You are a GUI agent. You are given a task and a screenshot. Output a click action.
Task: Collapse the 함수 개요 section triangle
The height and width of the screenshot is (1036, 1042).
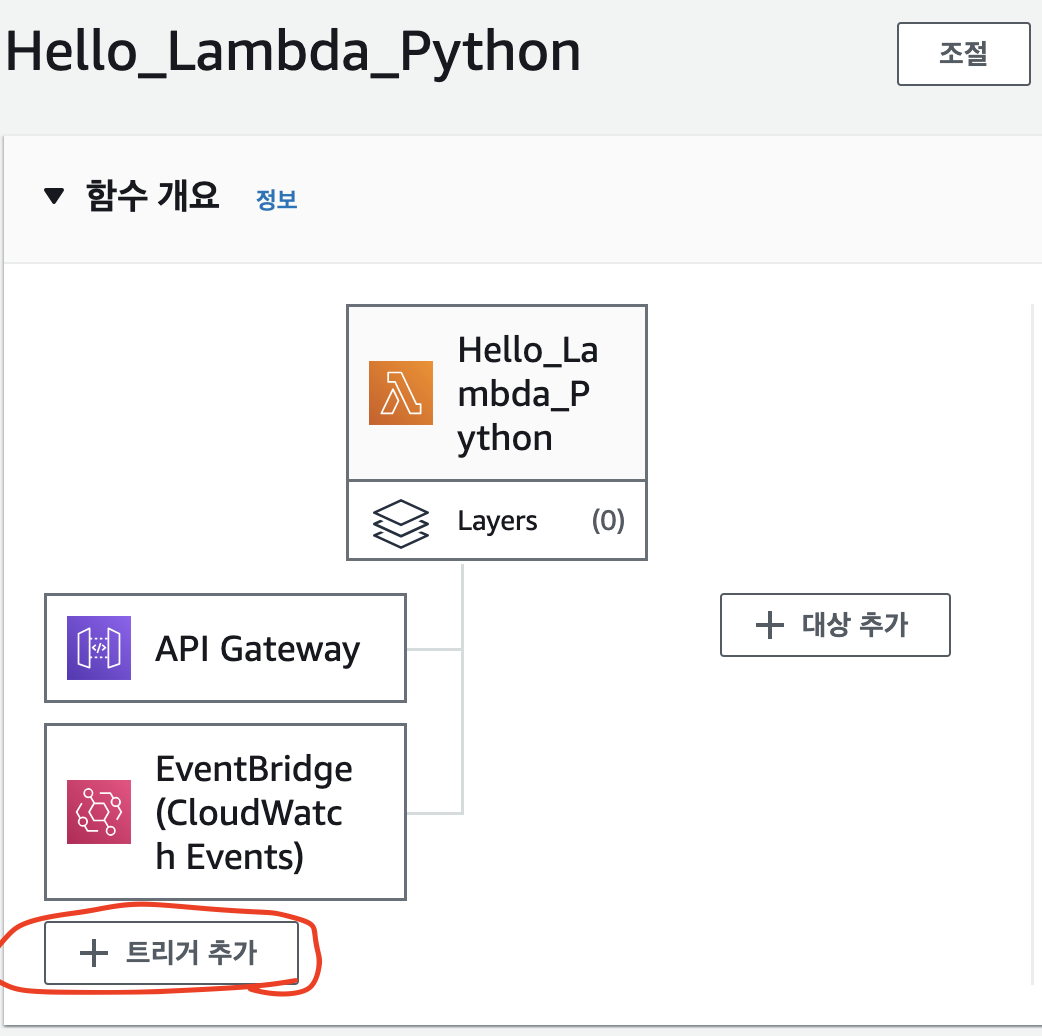54,196
